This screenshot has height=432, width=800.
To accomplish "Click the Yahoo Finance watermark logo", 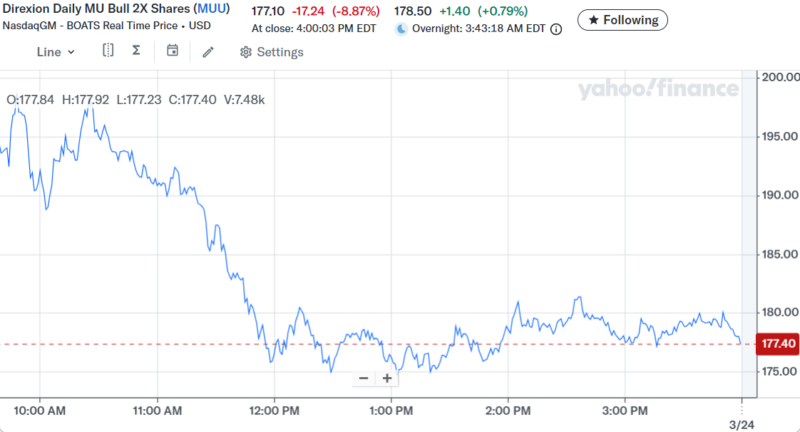I will 657,90.
